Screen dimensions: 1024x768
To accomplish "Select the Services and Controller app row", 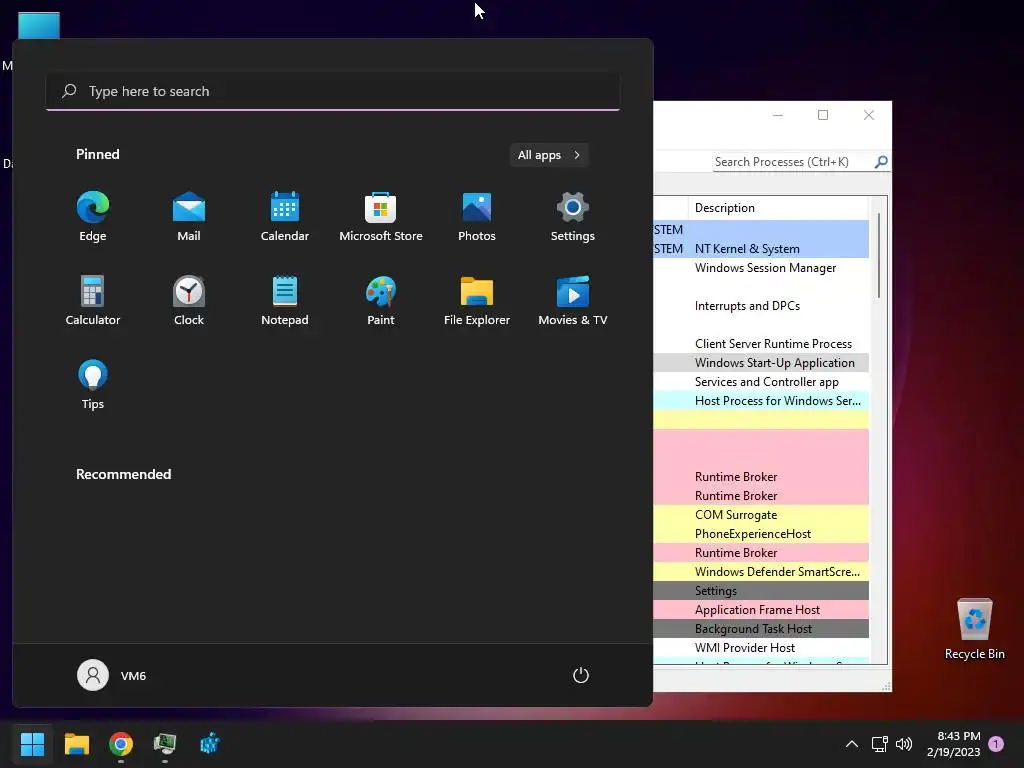I will point(761,381).
